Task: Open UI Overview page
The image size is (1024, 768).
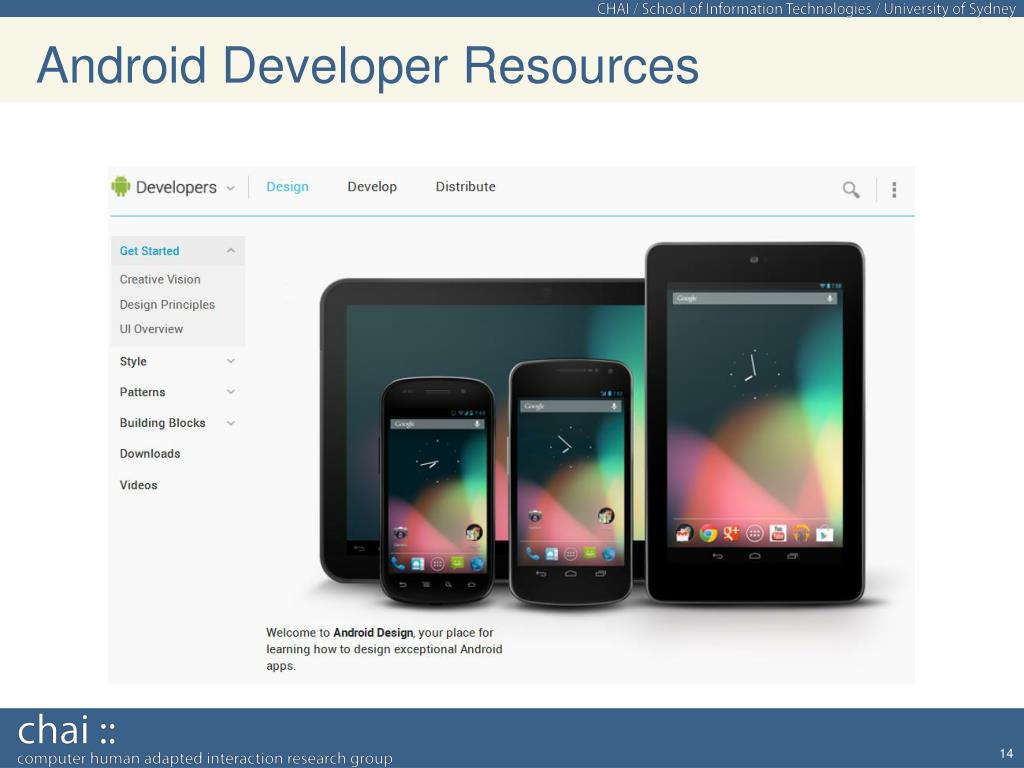Action: [x=151, y=329]
